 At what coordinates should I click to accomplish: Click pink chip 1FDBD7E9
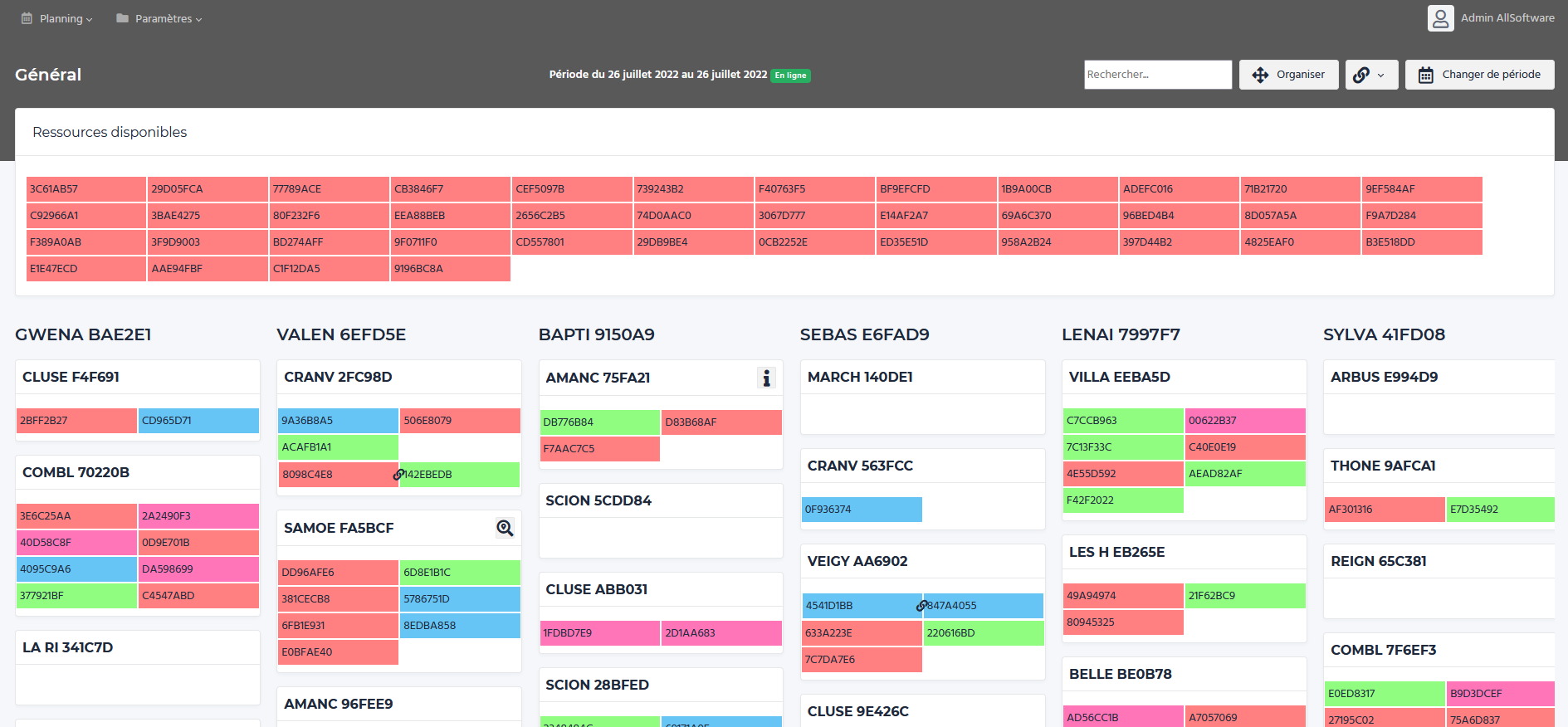click(599, 633)
